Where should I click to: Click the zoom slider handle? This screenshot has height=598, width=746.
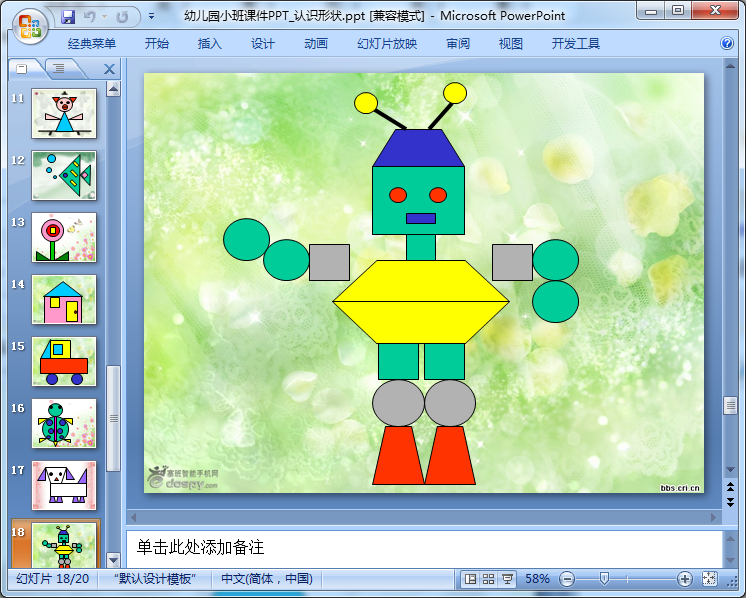point(604,578)
